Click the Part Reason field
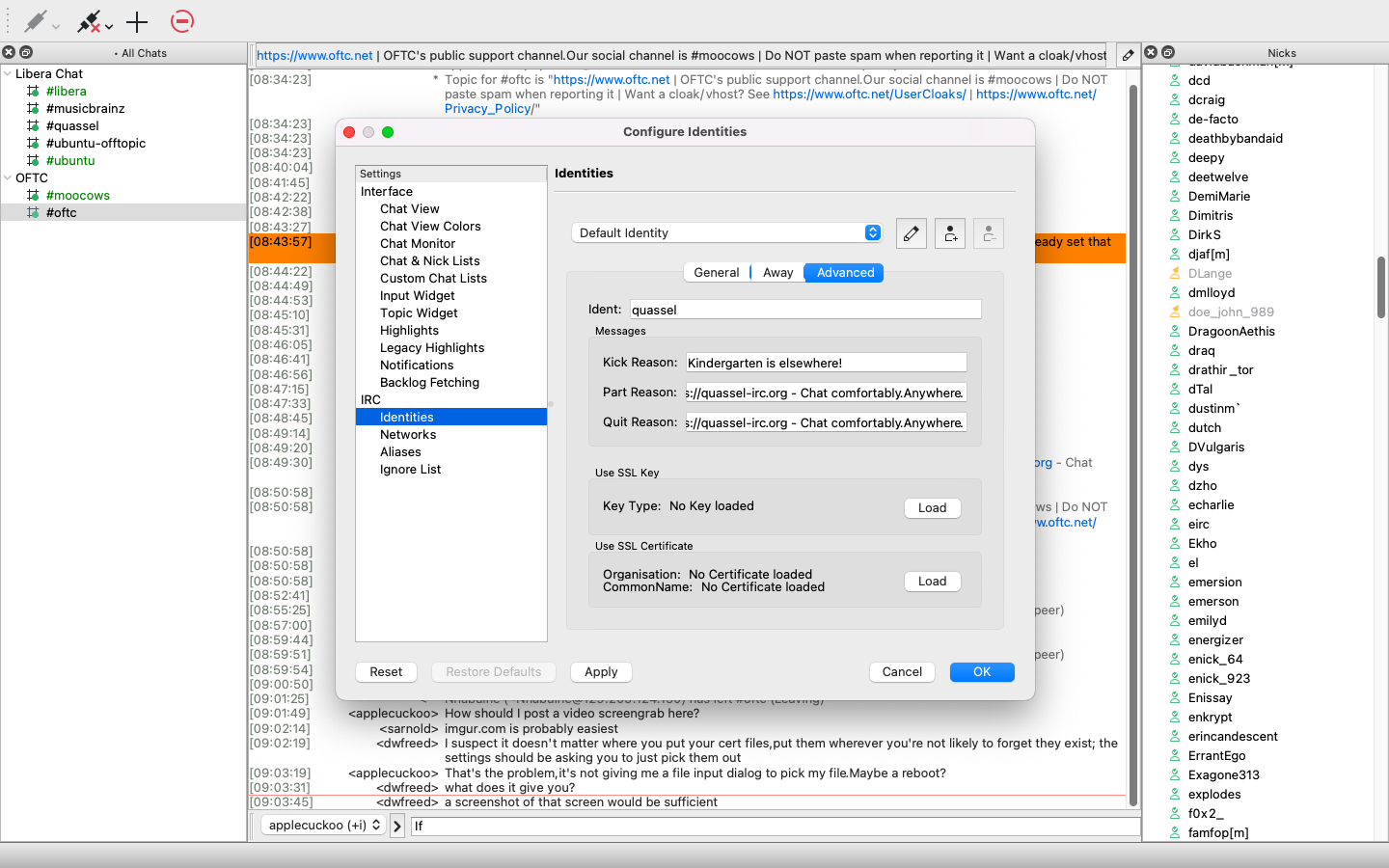The height and width of the screenshot is (868, 1389). [826, 393]
